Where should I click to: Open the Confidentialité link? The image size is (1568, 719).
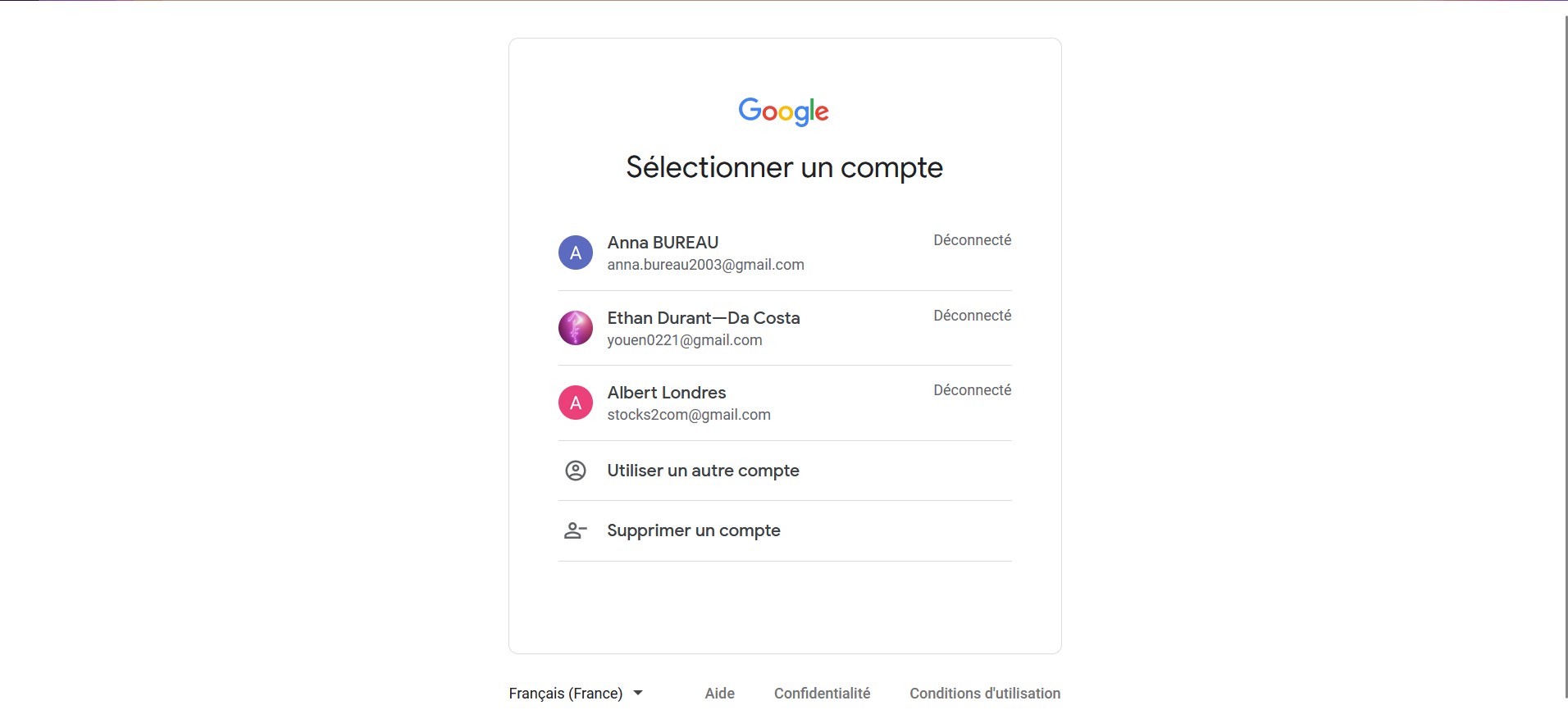823,694
